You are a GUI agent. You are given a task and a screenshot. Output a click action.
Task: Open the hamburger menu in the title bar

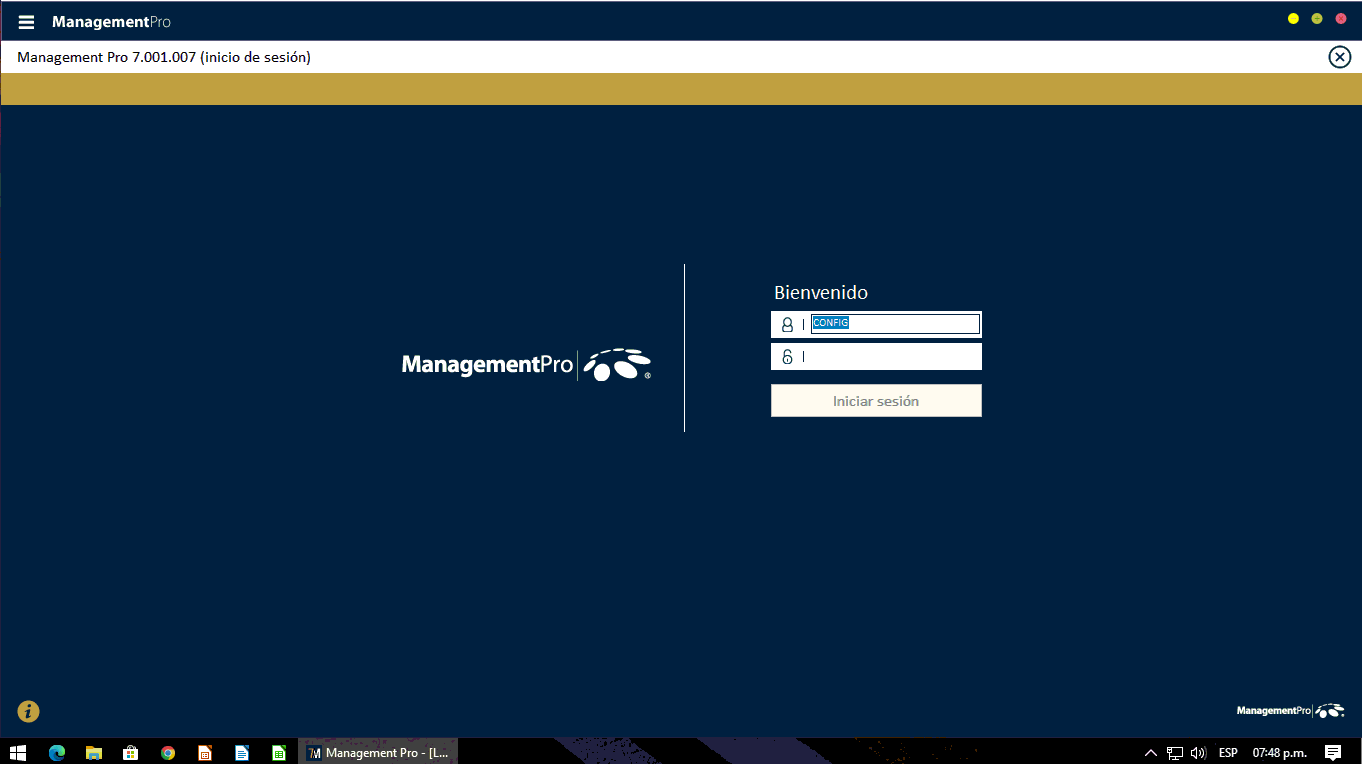[26, 22]
